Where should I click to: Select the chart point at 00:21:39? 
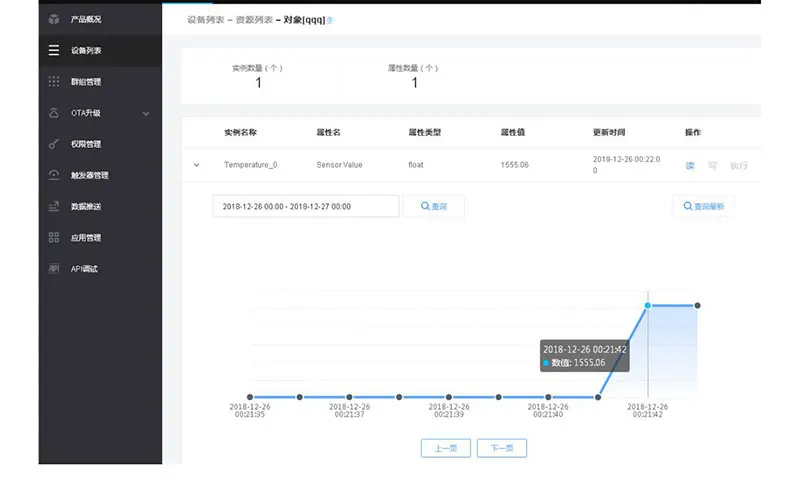[448, 397]
